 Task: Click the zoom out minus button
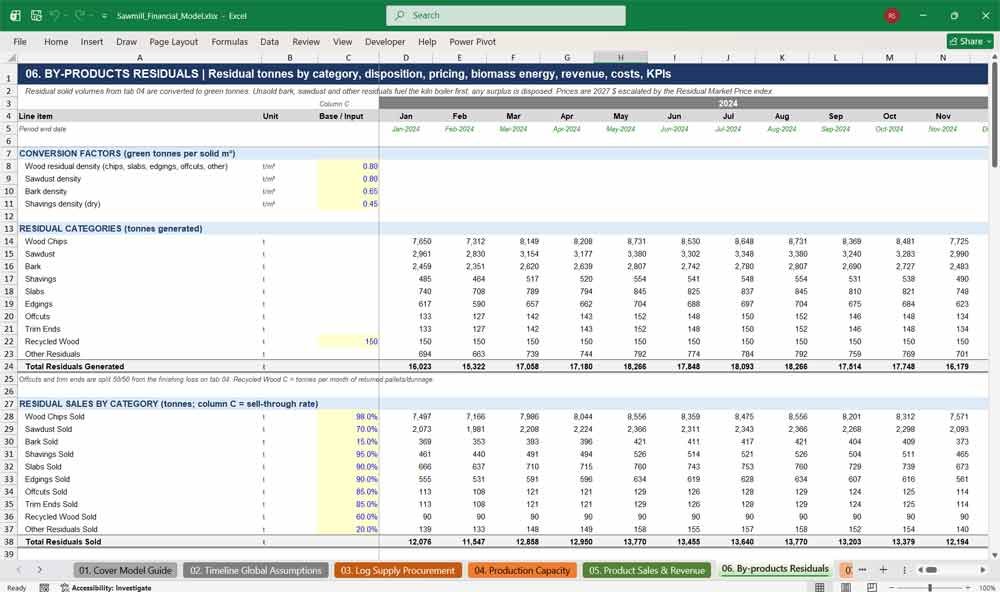tap(892, 588)
